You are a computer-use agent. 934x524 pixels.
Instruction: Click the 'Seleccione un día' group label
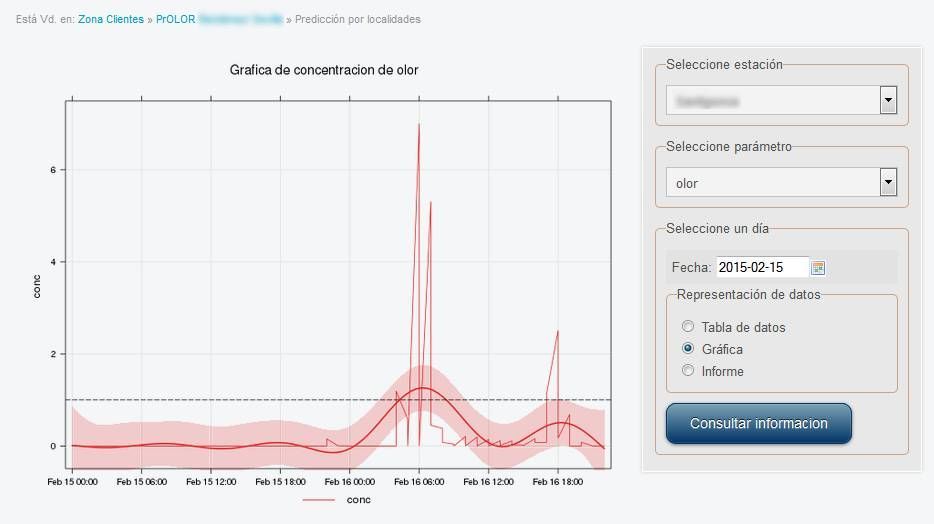[x=717, y=229]
